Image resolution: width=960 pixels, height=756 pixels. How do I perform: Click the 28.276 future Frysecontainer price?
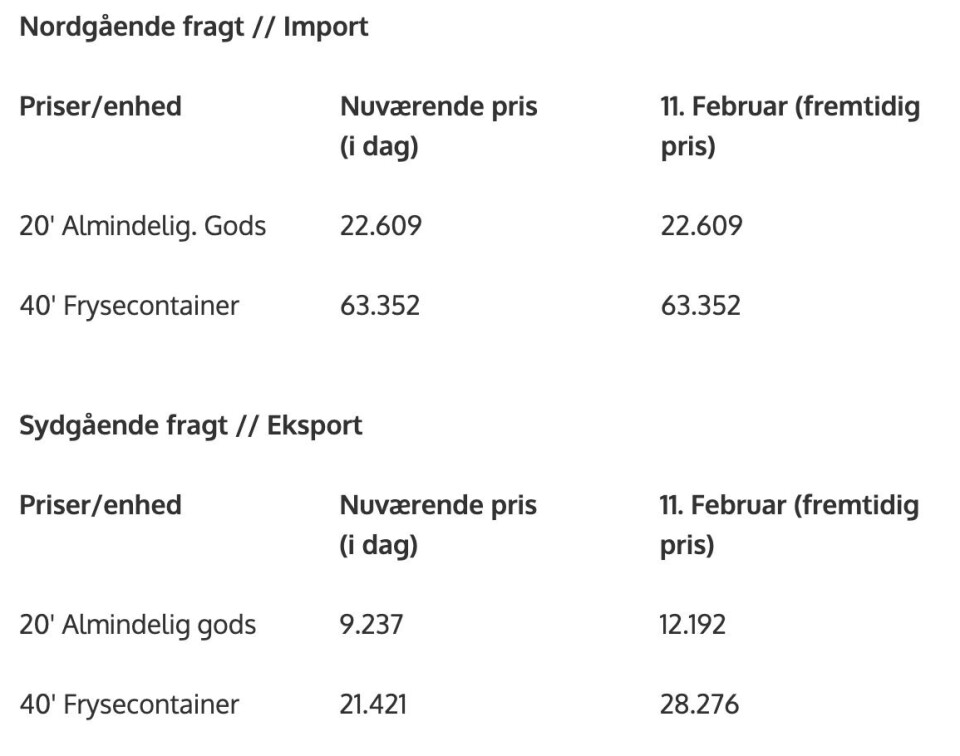coord(700,704)
